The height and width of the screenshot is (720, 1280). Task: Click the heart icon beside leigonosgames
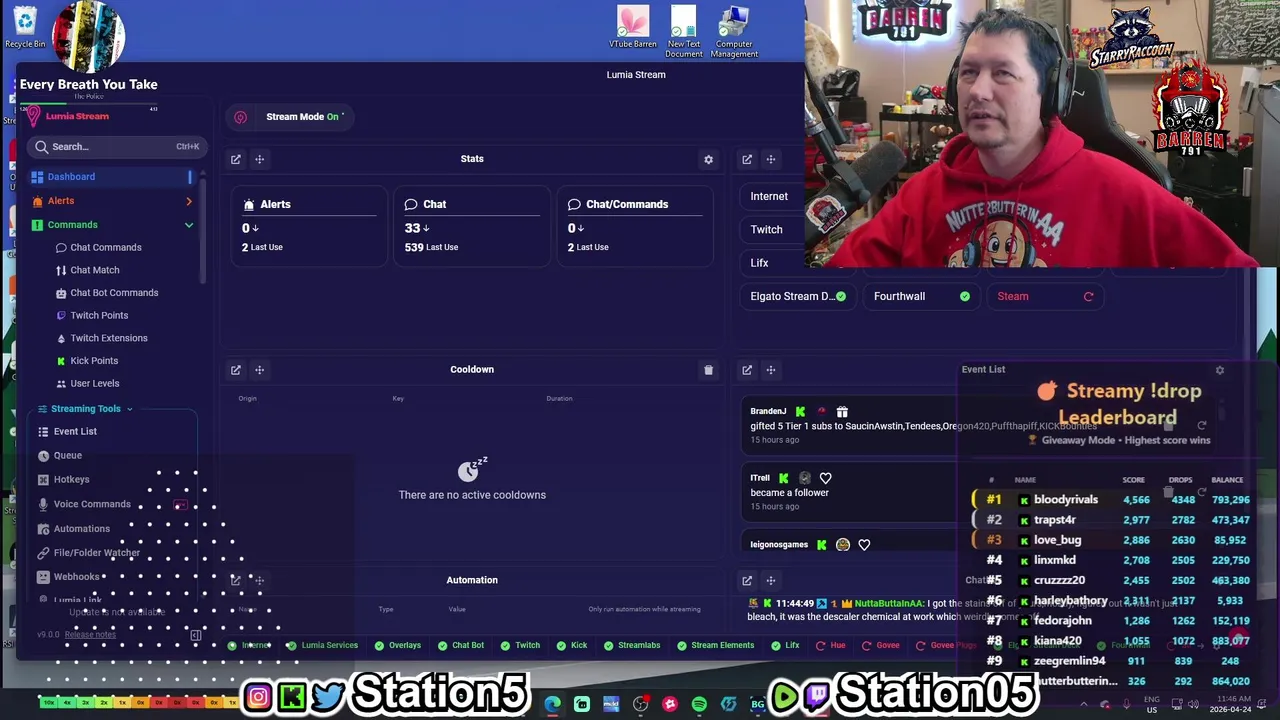click(864, 545)
